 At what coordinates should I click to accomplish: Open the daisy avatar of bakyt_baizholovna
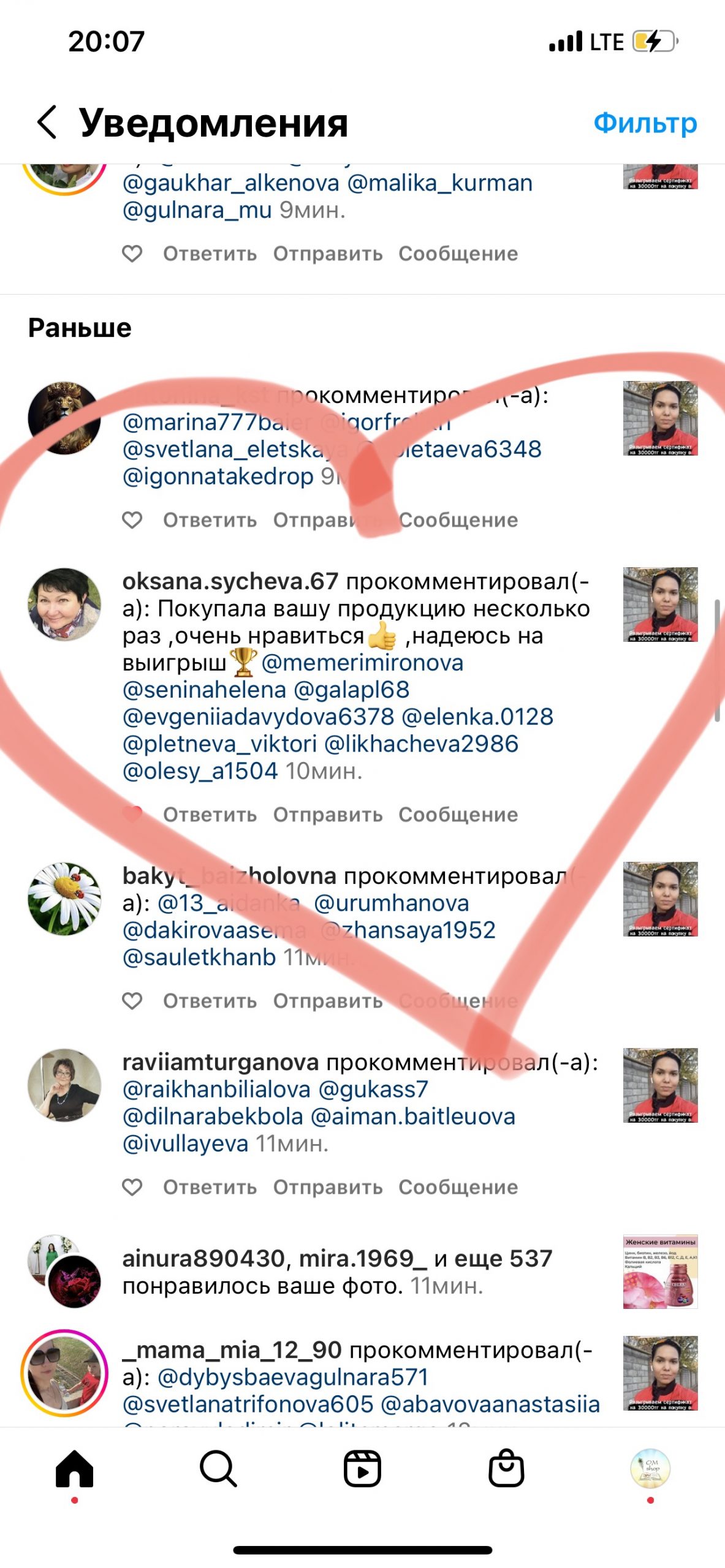[x=64, y=899]
